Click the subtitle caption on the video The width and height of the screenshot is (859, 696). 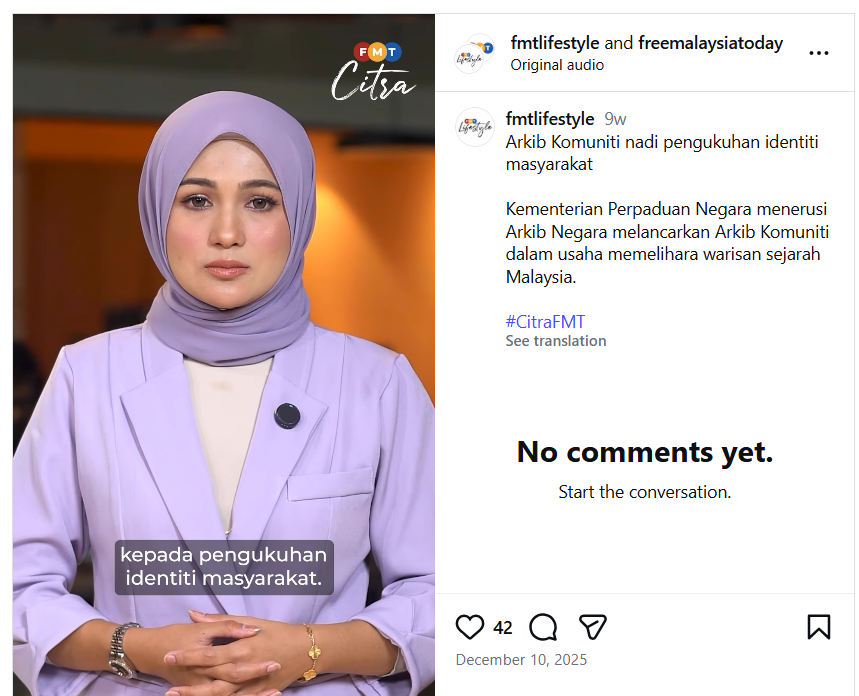point(224,567)
